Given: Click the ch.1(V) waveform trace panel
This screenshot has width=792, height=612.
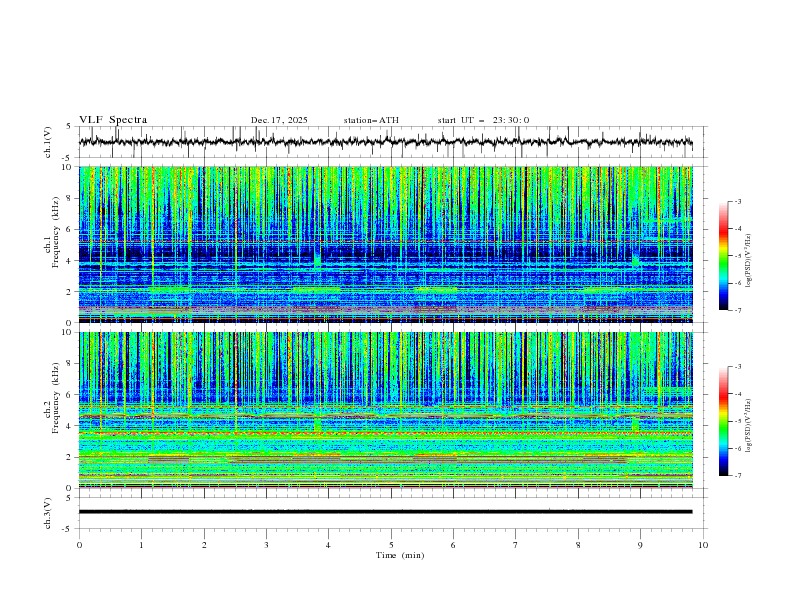Looking at the screenshot, I should click(x=391, y=142).
